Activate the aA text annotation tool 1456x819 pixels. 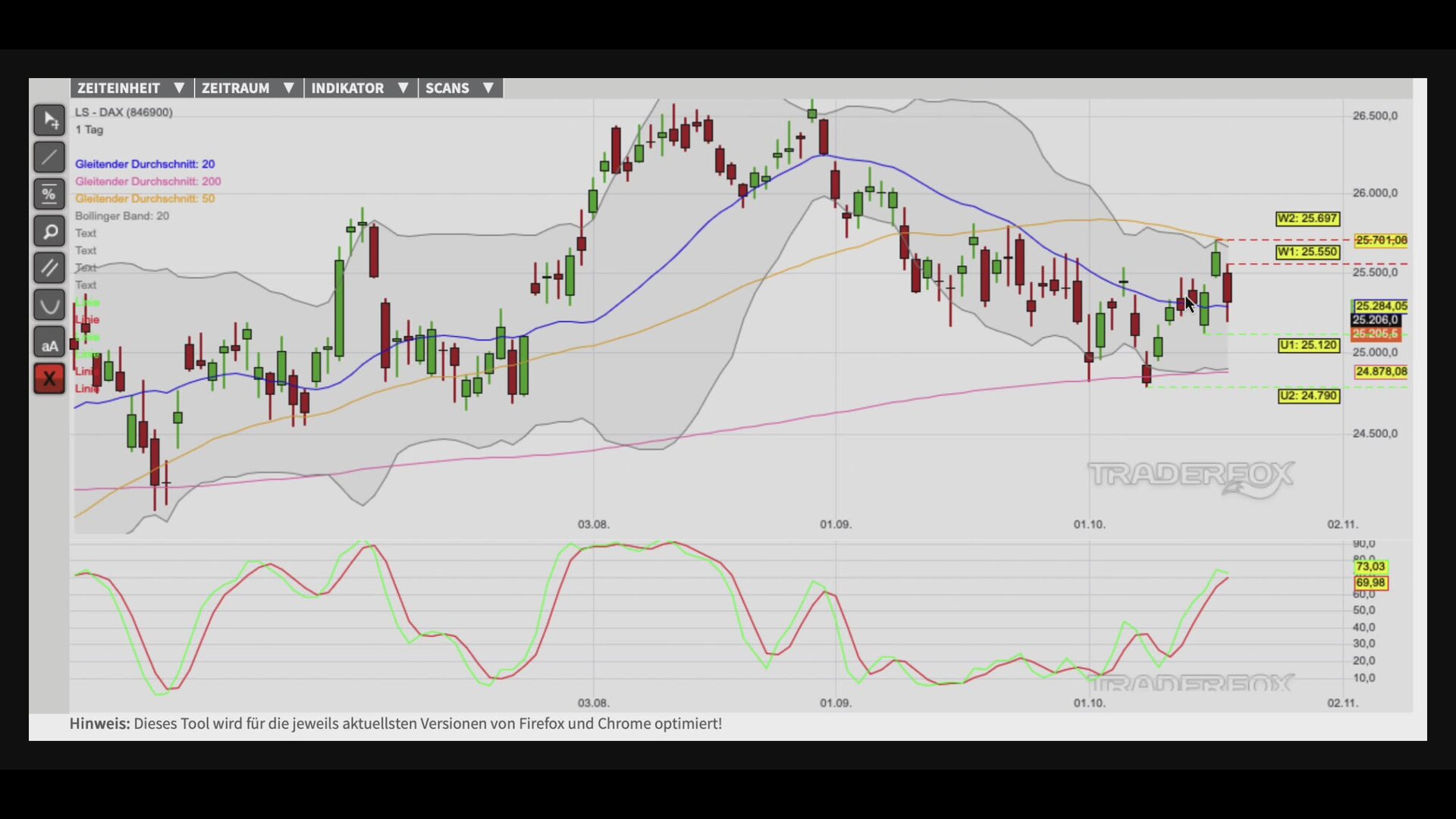[49, 342]
